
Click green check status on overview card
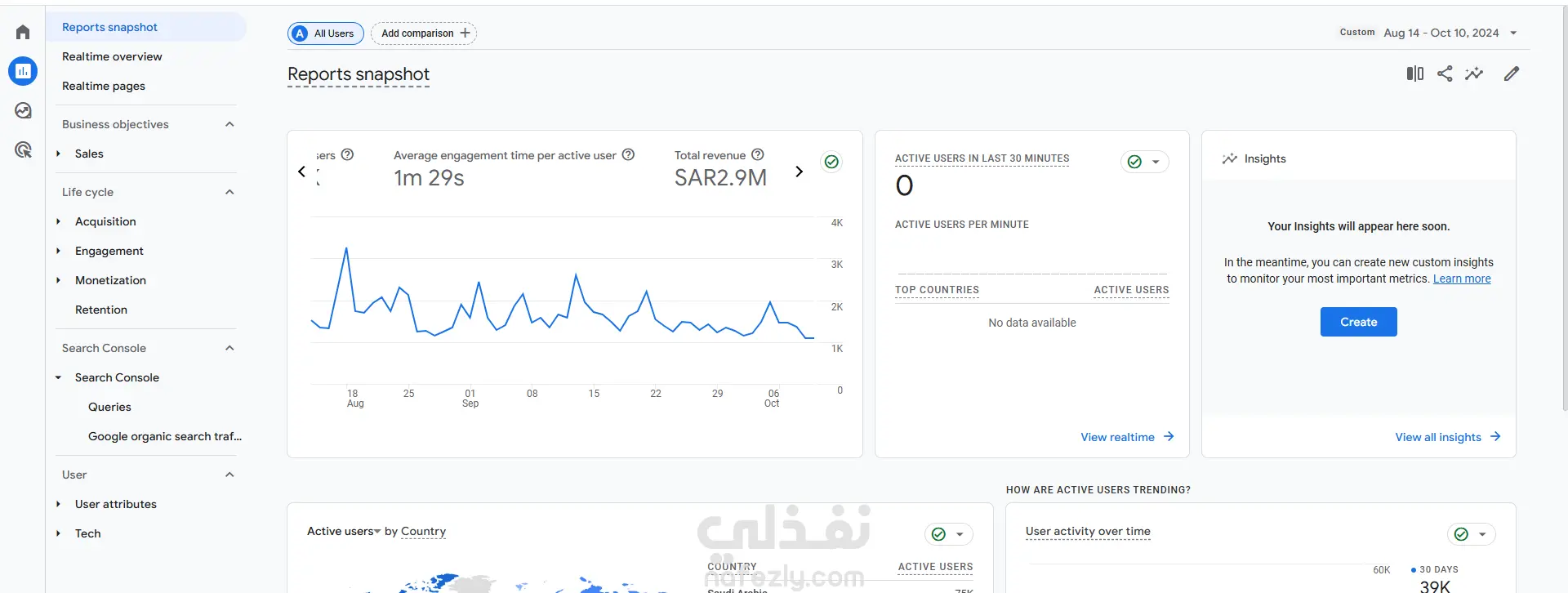[x=831, y=162]
